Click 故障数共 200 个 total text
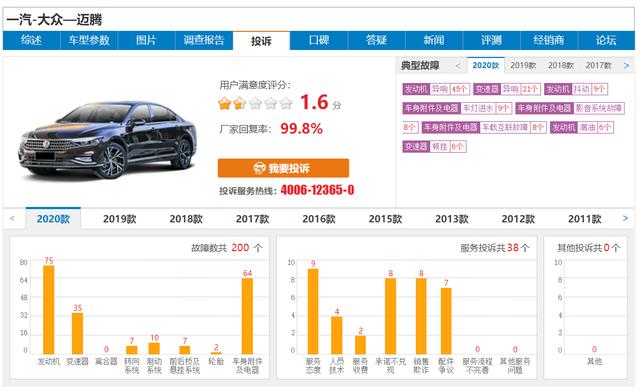Viewport: 640px width, 390px height. 227,248
